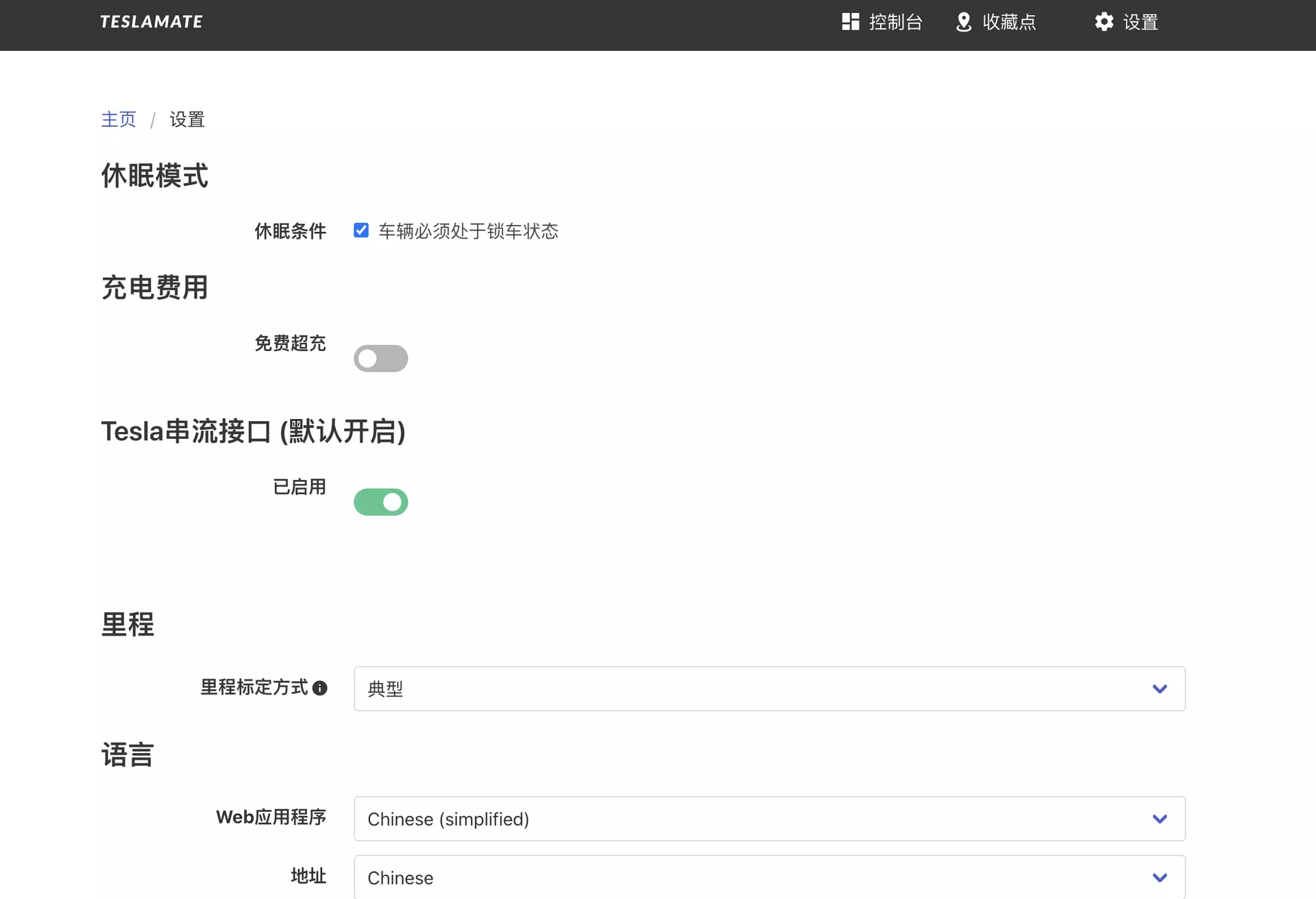Click the TeslaMate logo in navbar

[x=151, y=22]
